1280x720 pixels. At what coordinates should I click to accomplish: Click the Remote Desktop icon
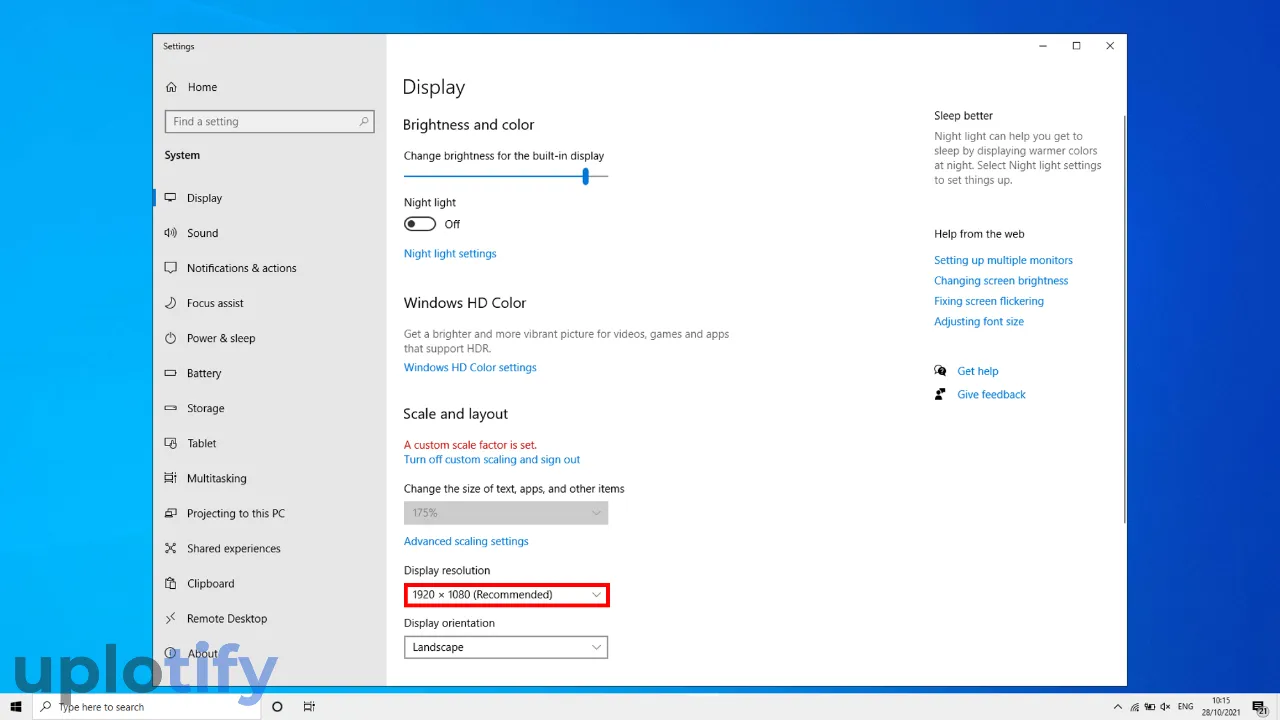(x=170, y=618)
